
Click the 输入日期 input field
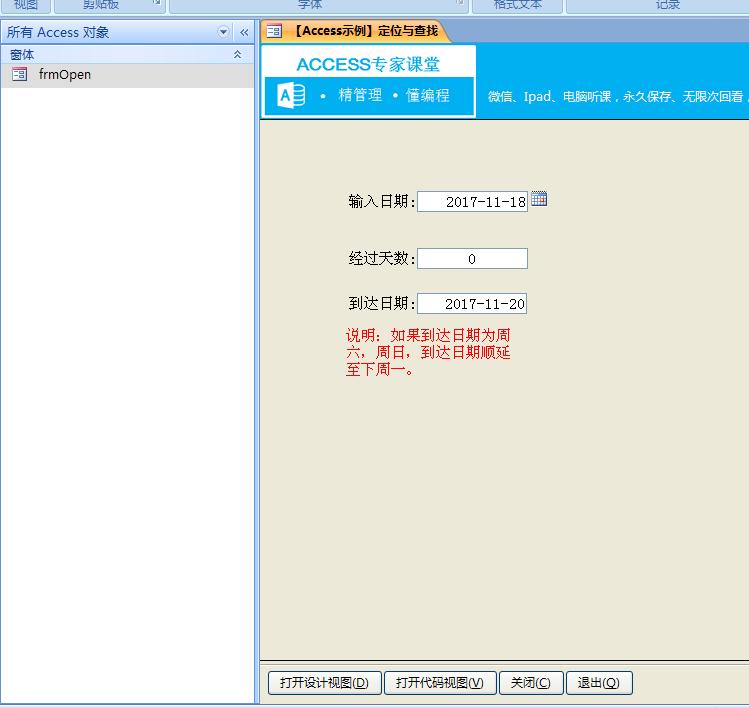[472, 202]
